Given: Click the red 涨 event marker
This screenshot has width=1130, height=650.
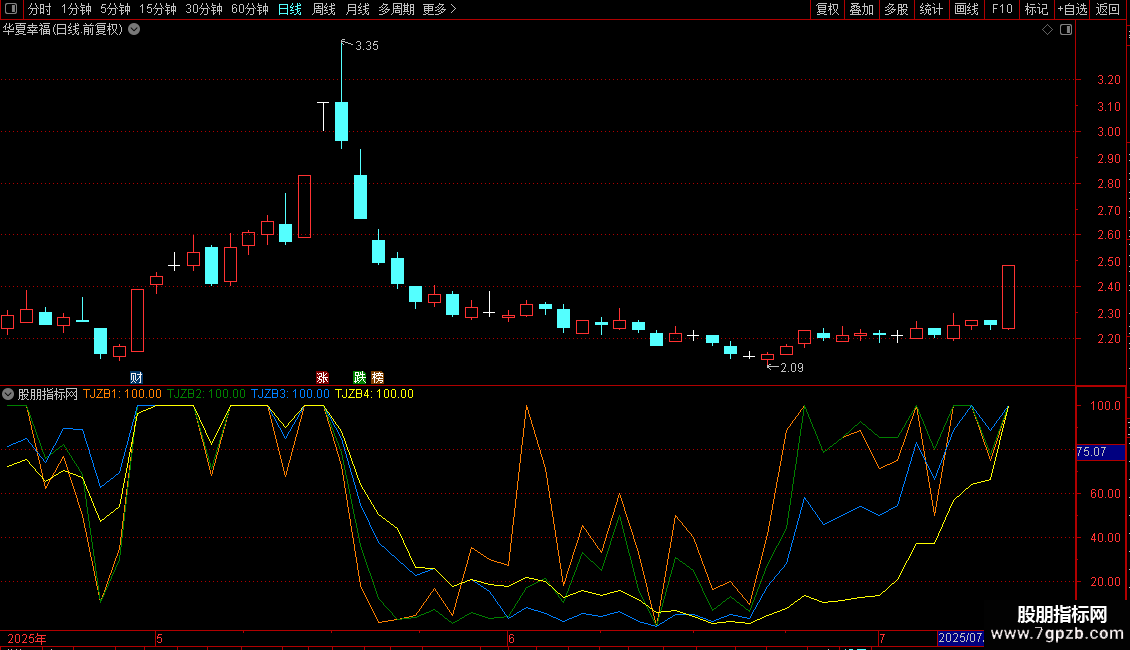Looking at the screenshot, I should click(x=322, y=378).
